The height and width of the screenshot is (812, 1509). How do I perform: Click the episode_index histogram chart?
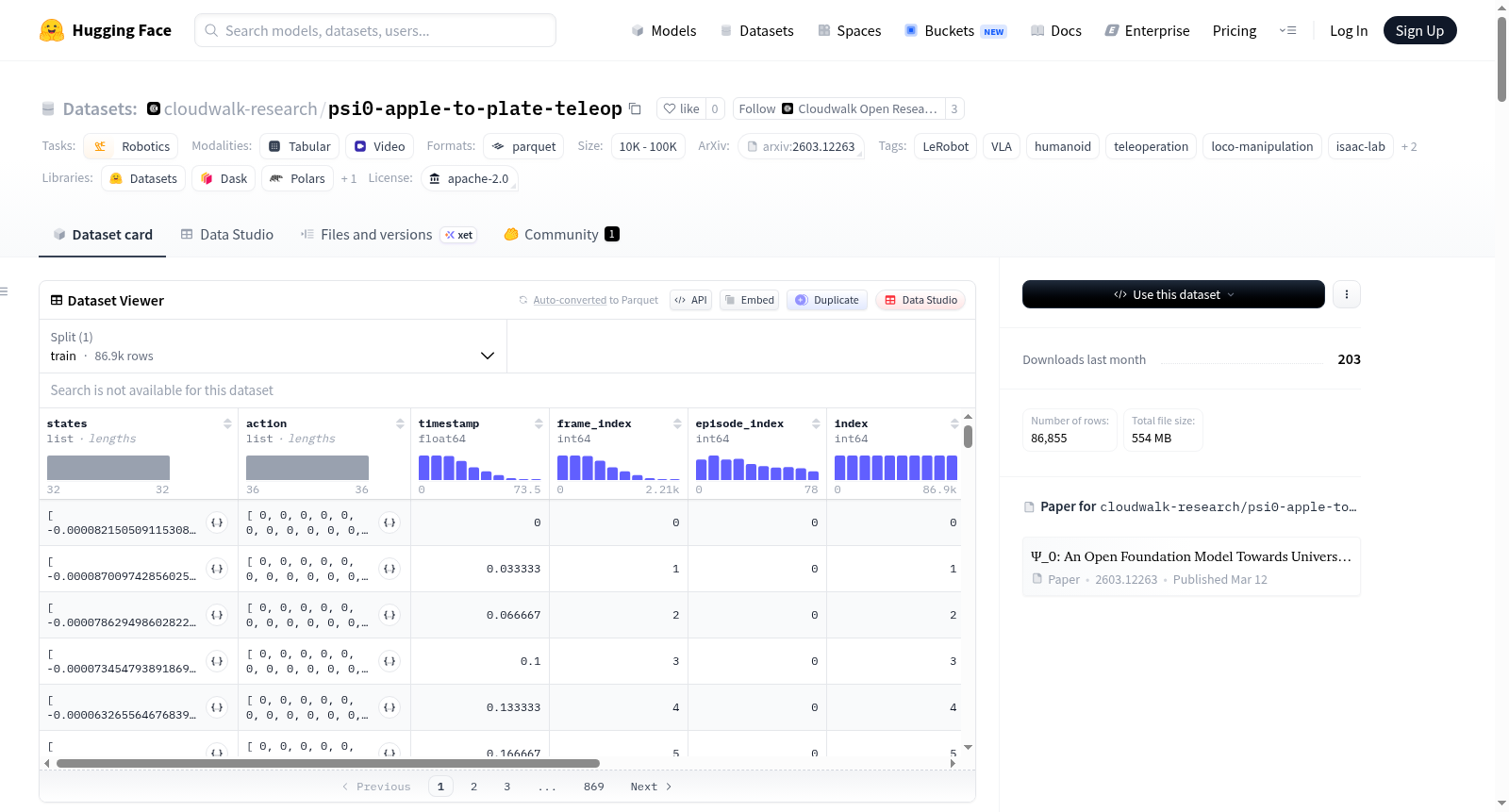click(757, 468)
